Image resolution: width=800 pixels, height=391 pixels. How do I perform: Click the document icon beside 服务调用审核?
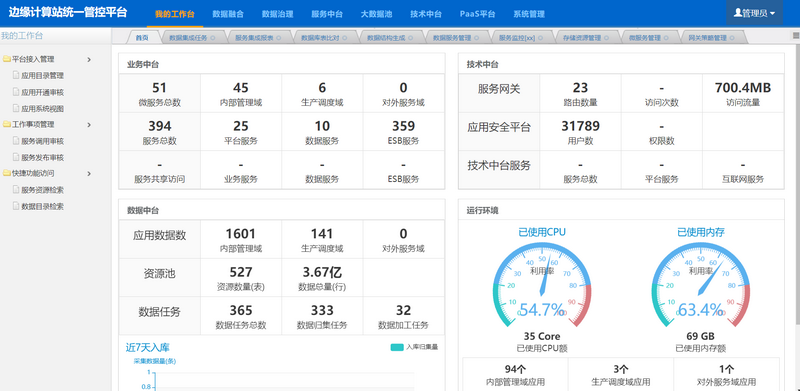click(x=16, y=141)
